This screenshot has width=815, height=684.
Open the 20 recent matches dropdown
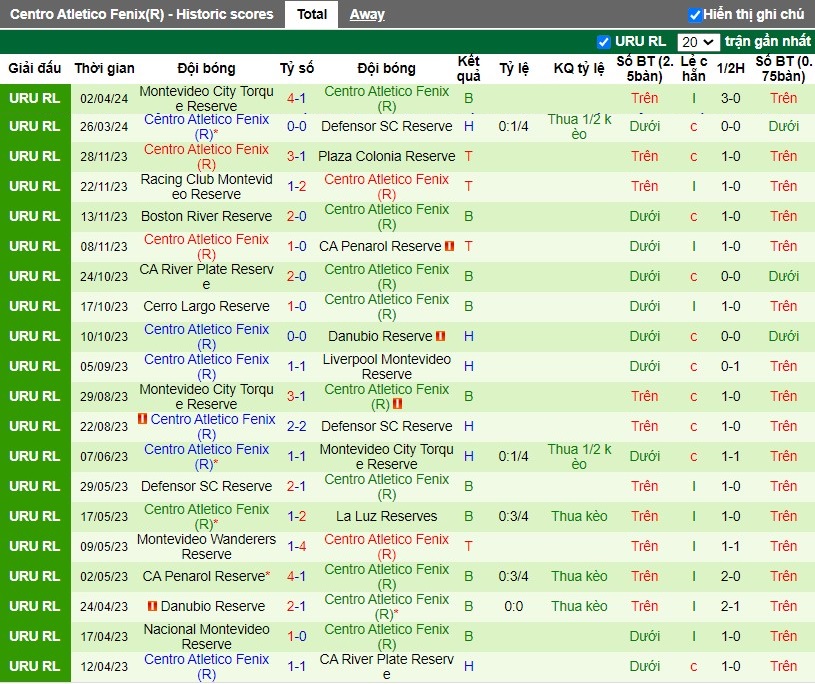pos(698,42)
